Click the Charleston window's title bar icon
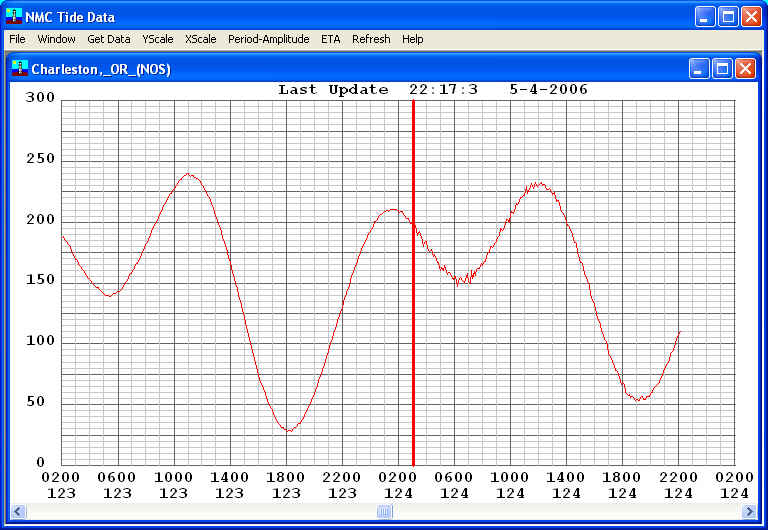 [19, 68]
